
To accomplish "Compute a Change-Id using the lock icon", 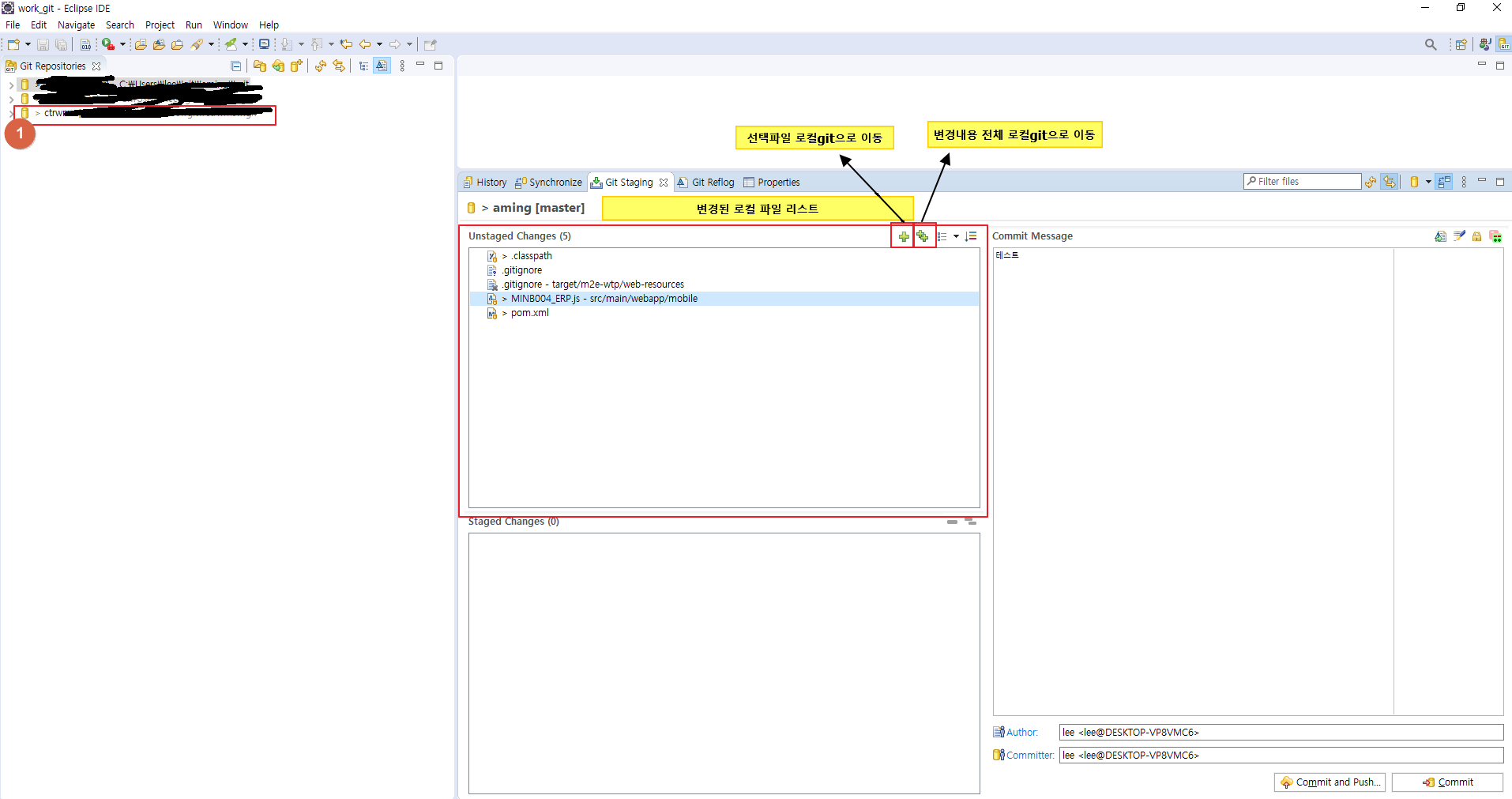I will 1476,236.
